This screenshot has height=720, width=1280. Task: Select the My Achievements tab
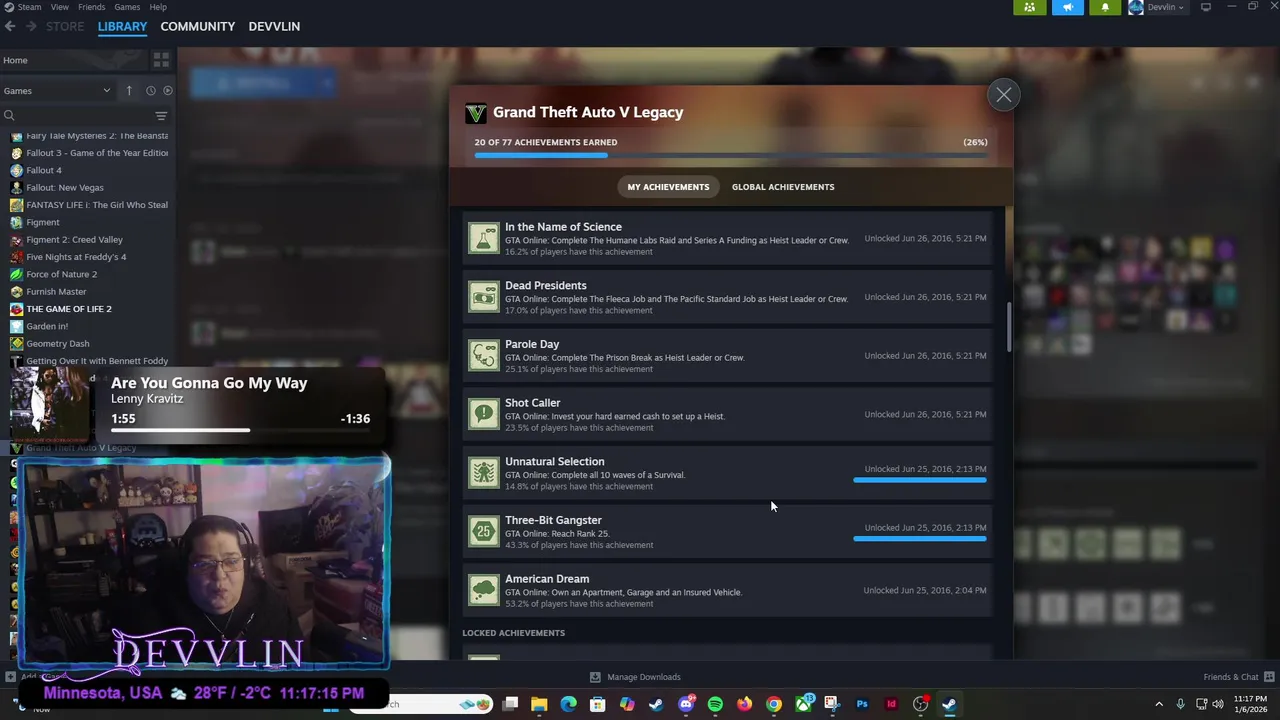668,187
